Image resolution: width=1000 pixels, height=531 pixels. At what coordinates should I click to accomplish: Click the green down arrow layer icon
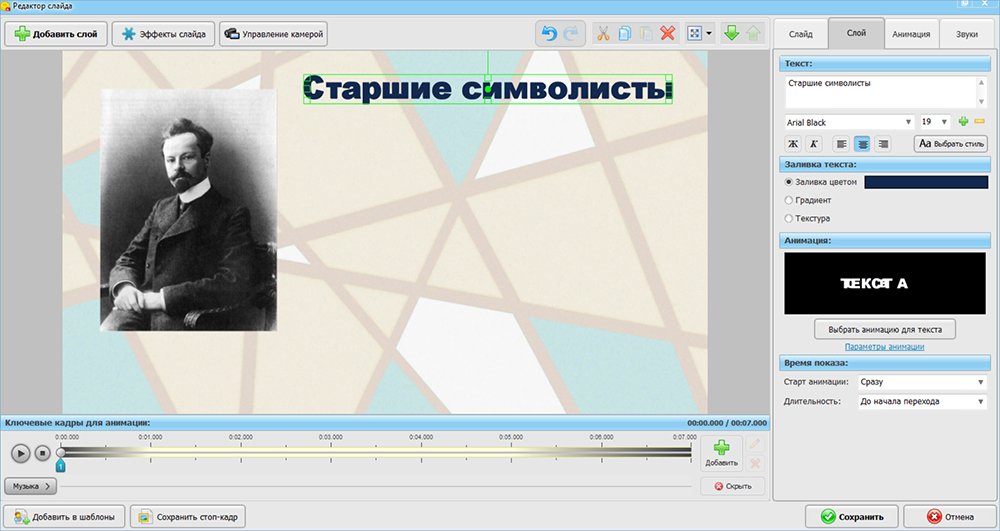(731, 34)
